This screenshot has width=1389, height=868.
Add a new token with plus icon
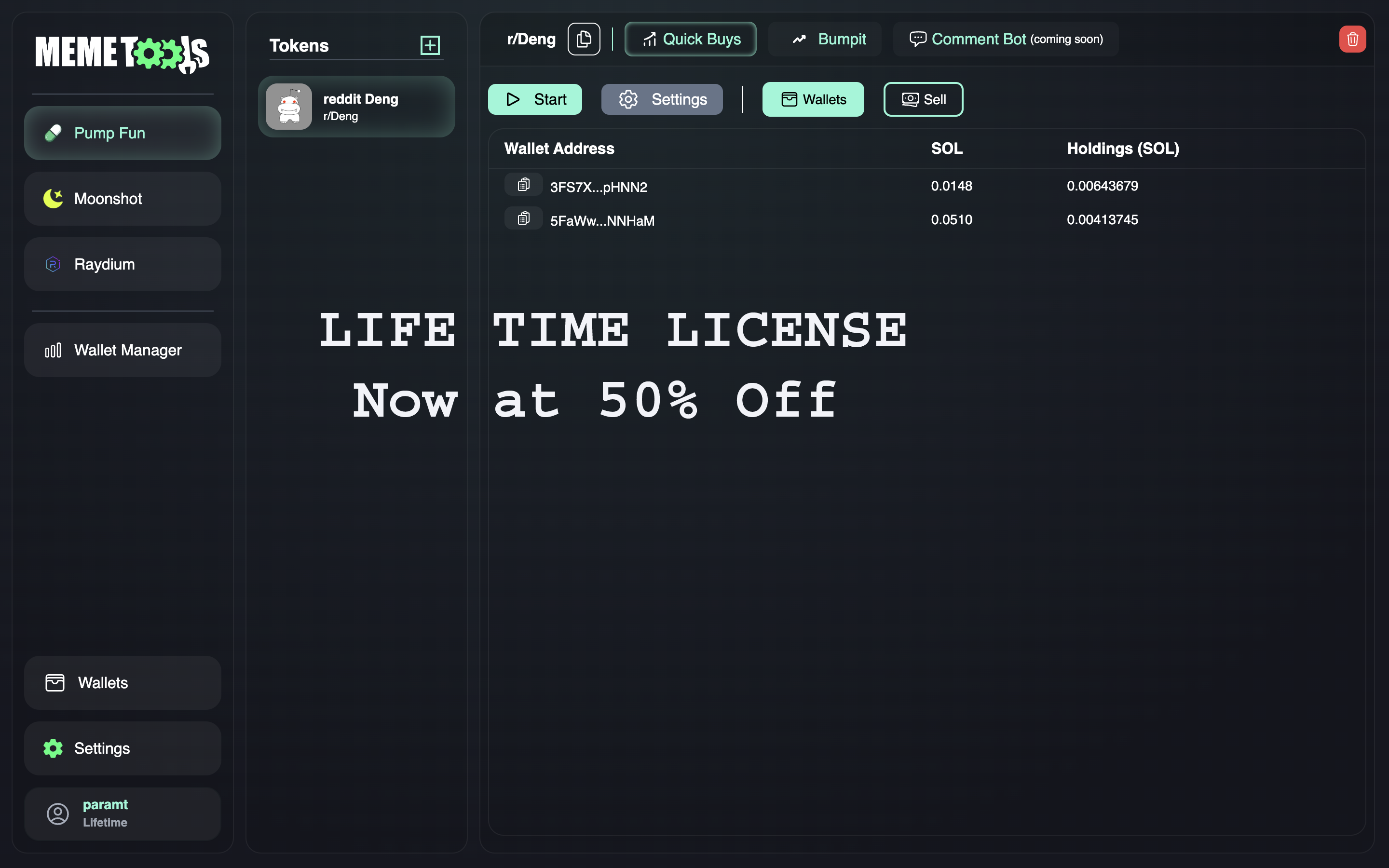pyautogui.click(x=430, y=45)
